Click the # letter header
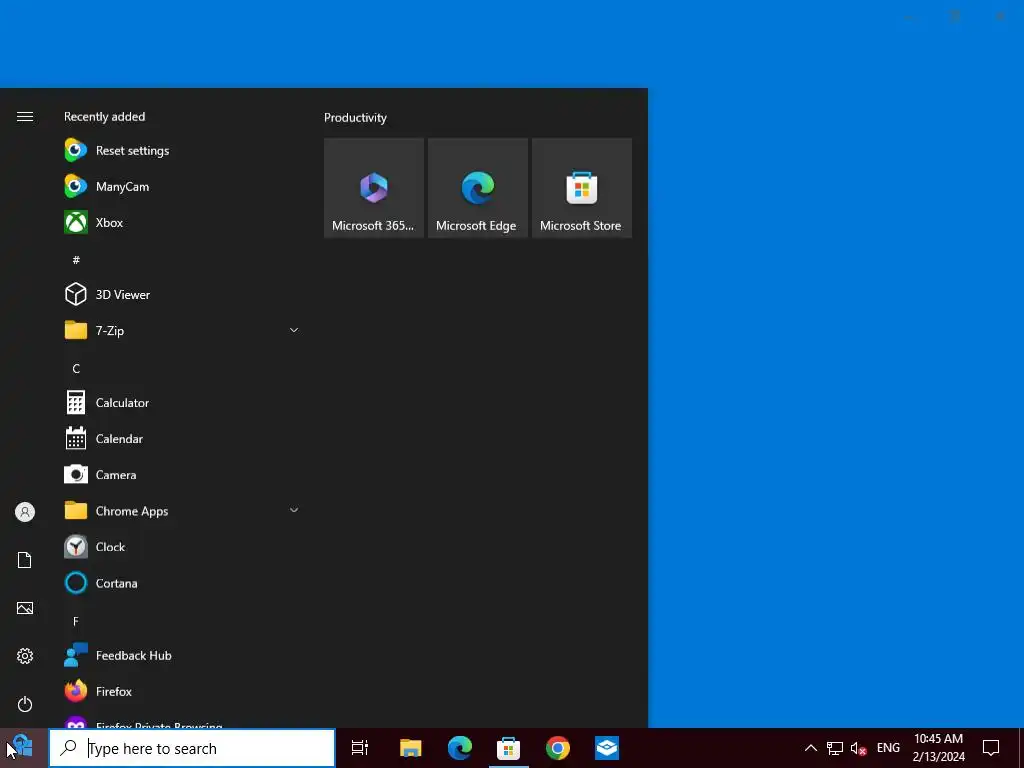Screen dimensions: 1024x768 coord(76,260)
